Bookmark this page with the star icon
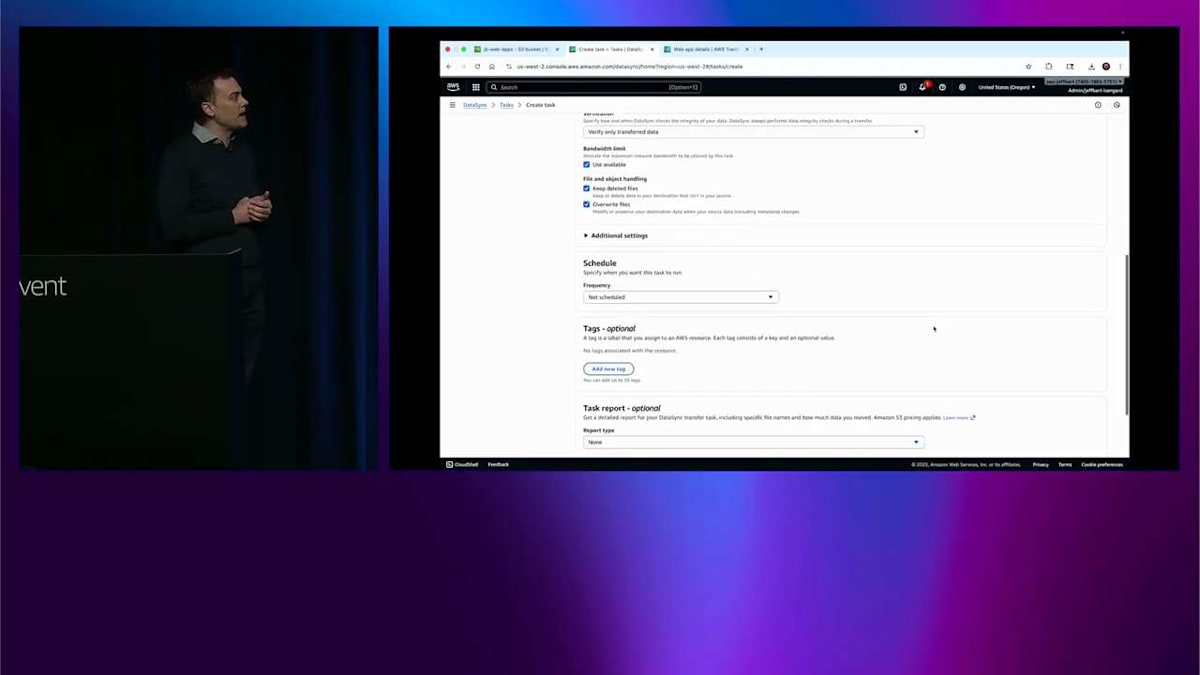 point(1029,66)
